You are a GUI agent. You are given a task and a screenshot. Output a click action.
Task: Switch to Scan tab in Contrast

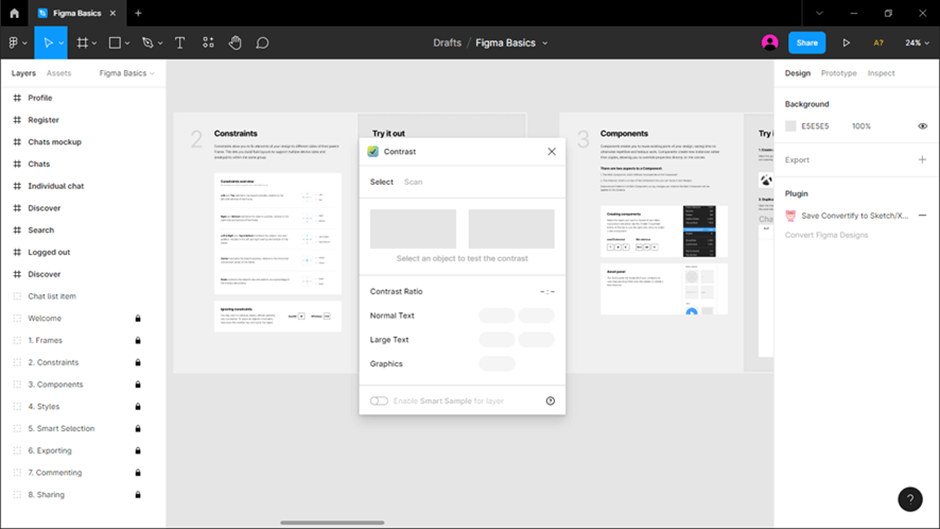point(413,182)
